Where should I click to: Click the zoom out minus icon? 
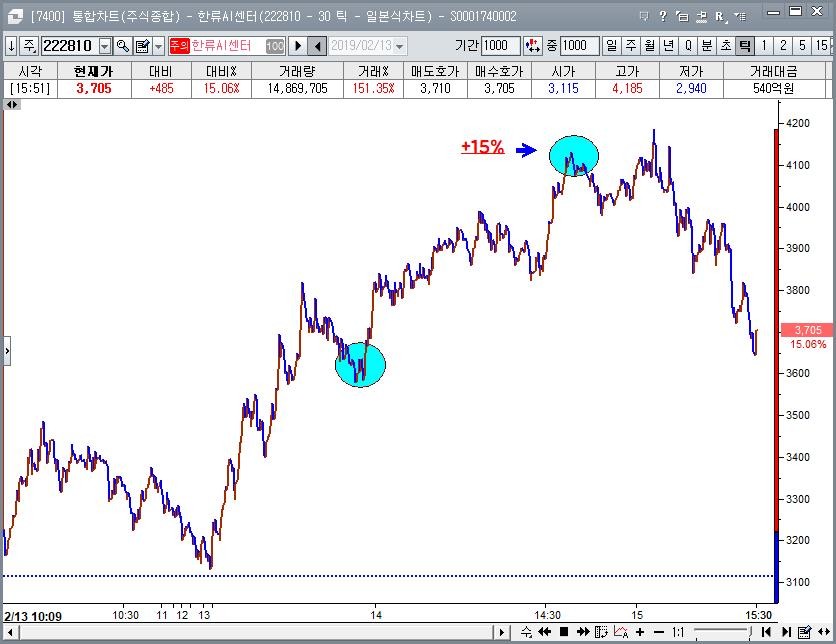[659, 632]
